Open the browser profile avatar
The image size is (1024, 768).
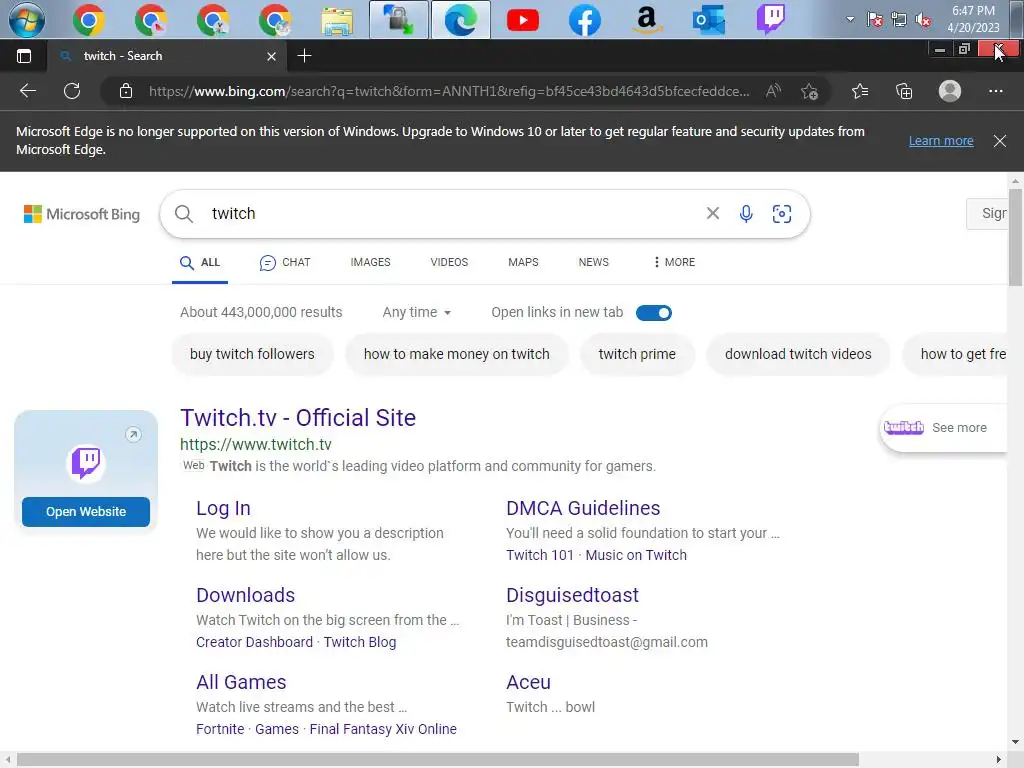point(950,91)
